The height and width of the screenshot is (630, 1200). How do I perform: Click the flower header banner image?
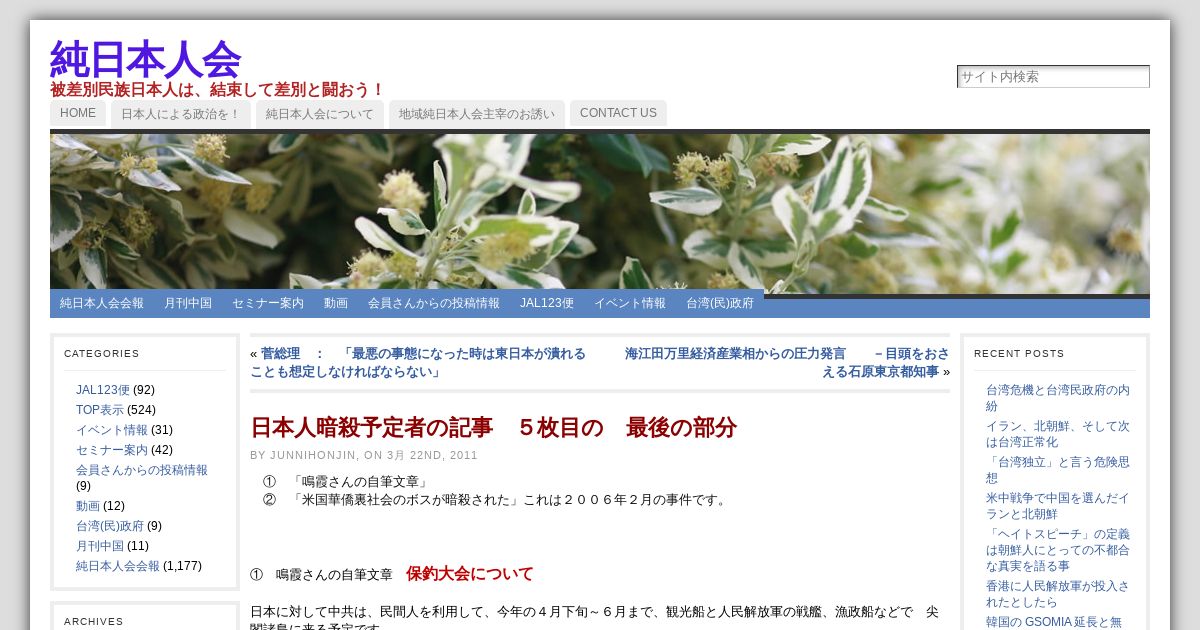pyautogui.click(x=600, y=213)
